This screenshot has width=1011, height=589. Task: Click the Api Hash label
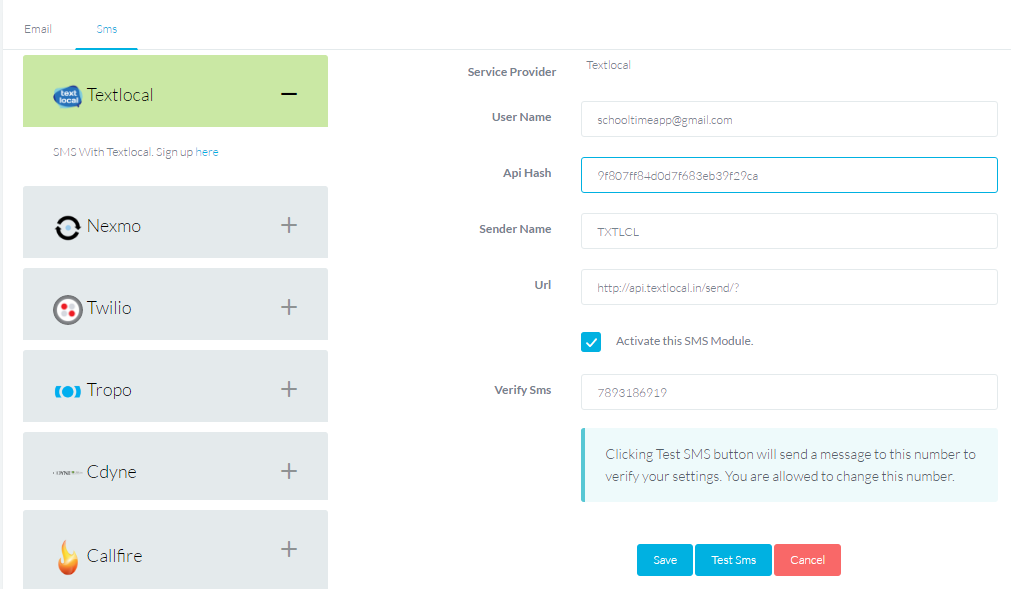point(527,173)
